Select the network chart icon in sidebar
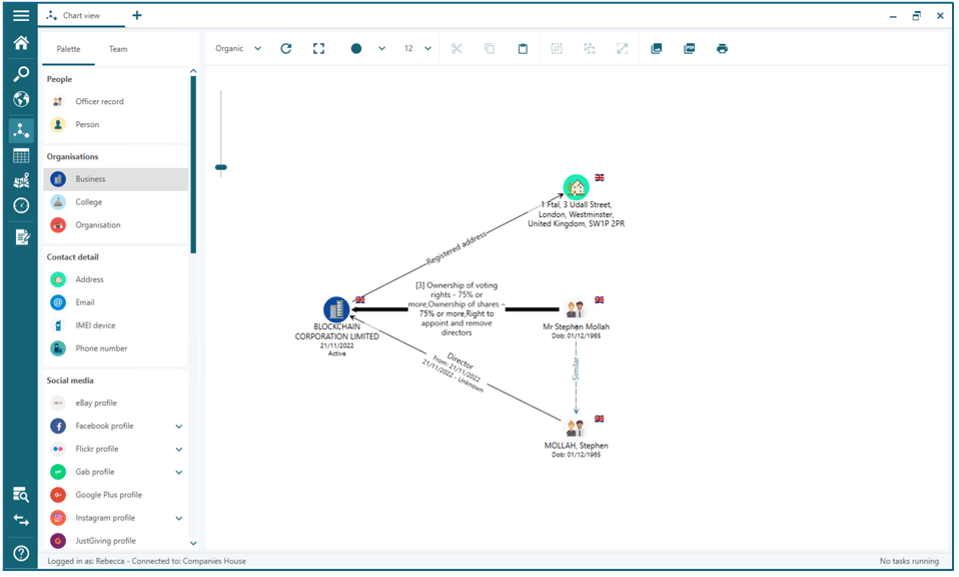The width and height of the screenshot is (959, 577). (x=21, y=130)
